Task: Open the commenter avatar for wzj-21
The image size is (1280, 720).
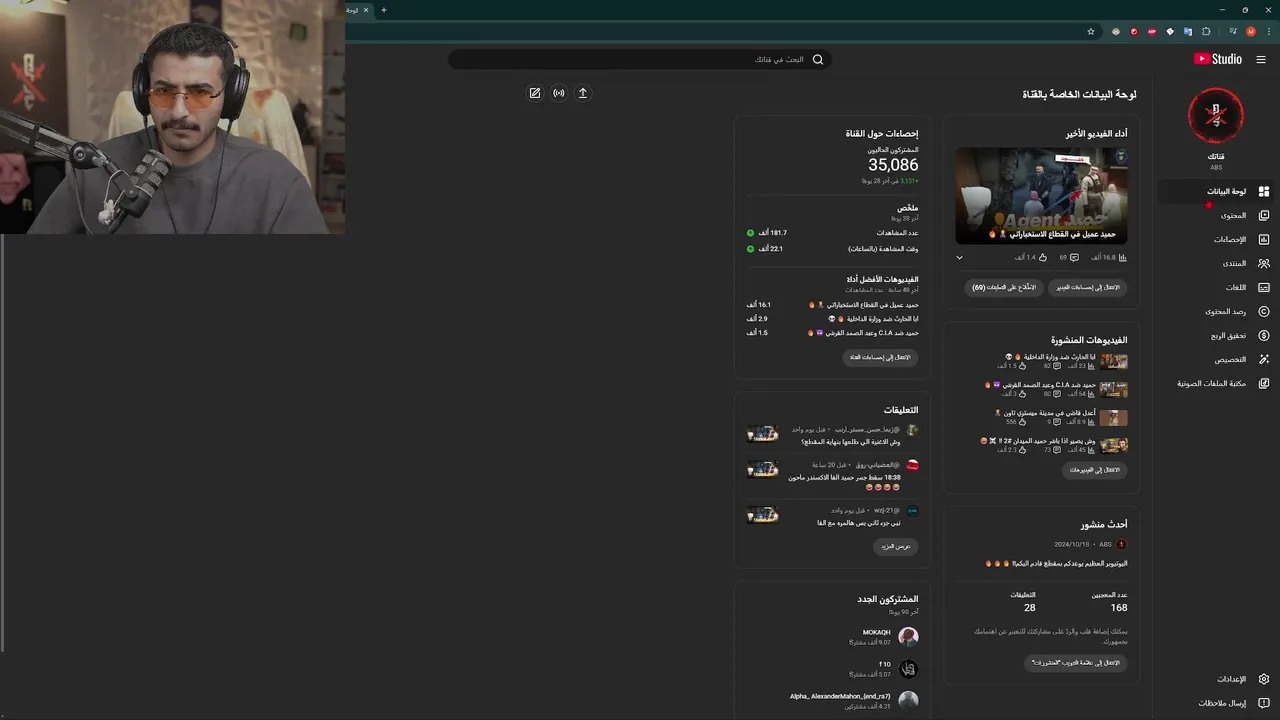Action: point(911,511)
